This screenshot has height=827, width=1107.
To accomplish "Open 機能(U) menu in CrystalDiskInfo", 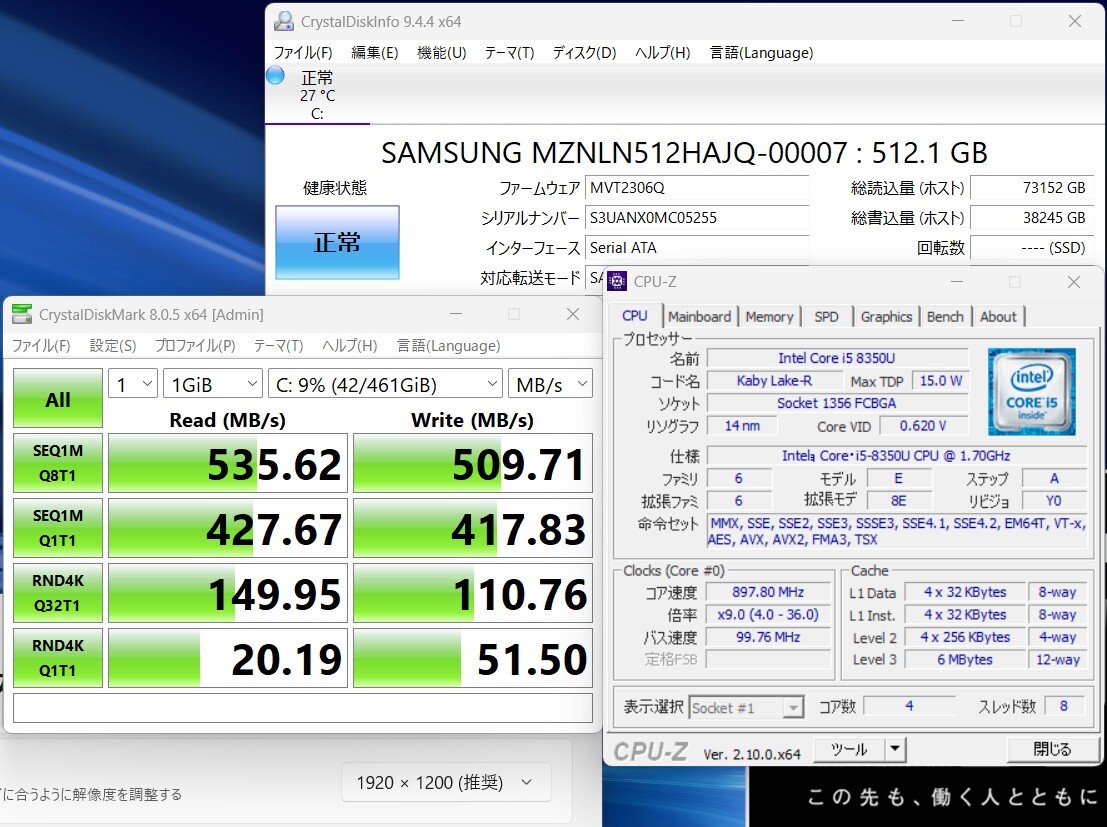I will 442,53.
